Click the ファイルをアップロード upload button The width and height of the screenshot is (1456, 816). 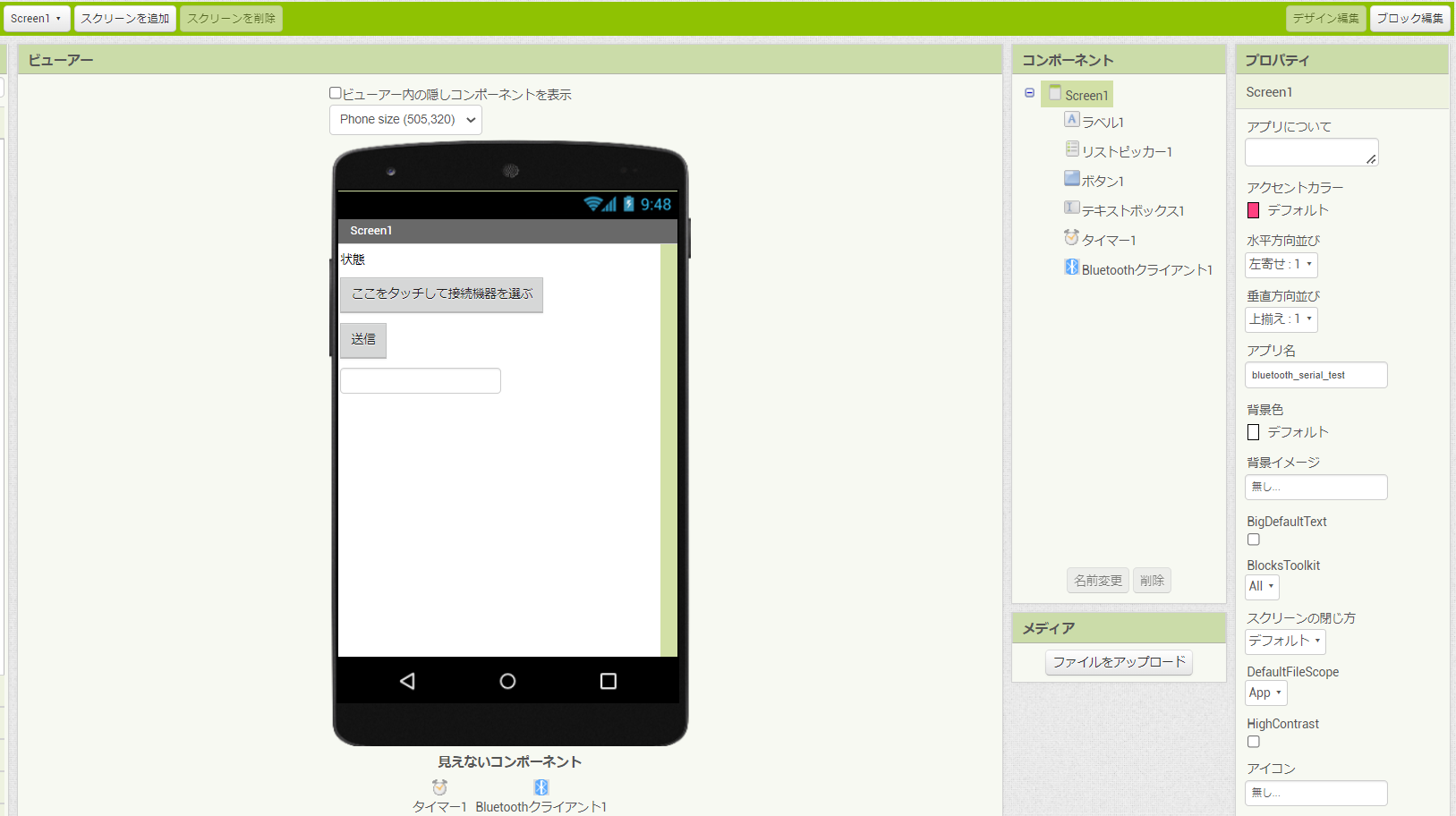pos(1119,662)
